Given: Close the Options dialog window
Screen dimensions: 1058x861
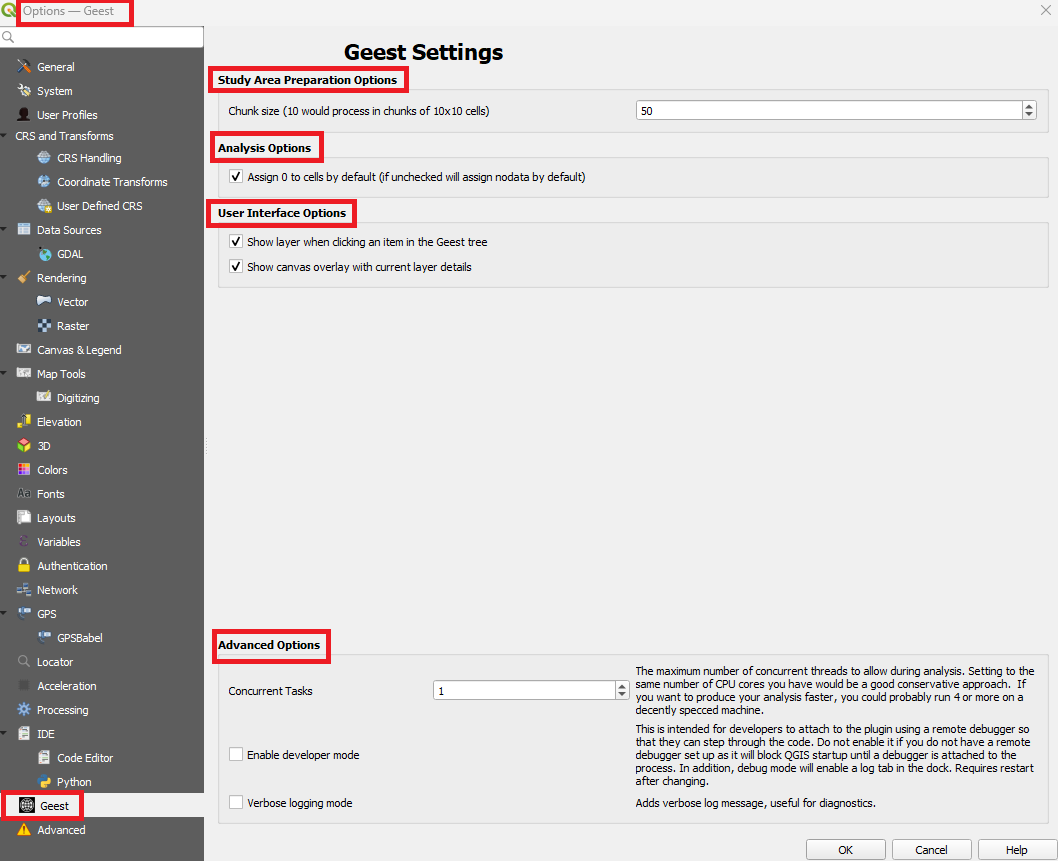Looking at the screenshot, I should [x=1045, y=10].
